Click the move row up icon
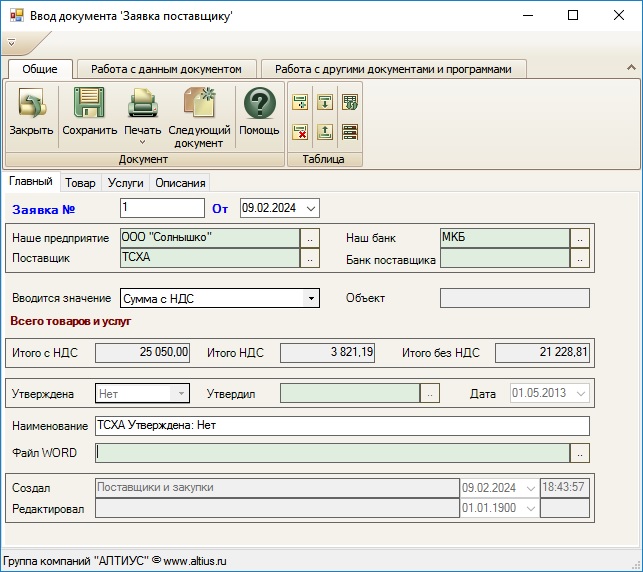The height and width of the screenshot is (572, 643). [324, 132]
